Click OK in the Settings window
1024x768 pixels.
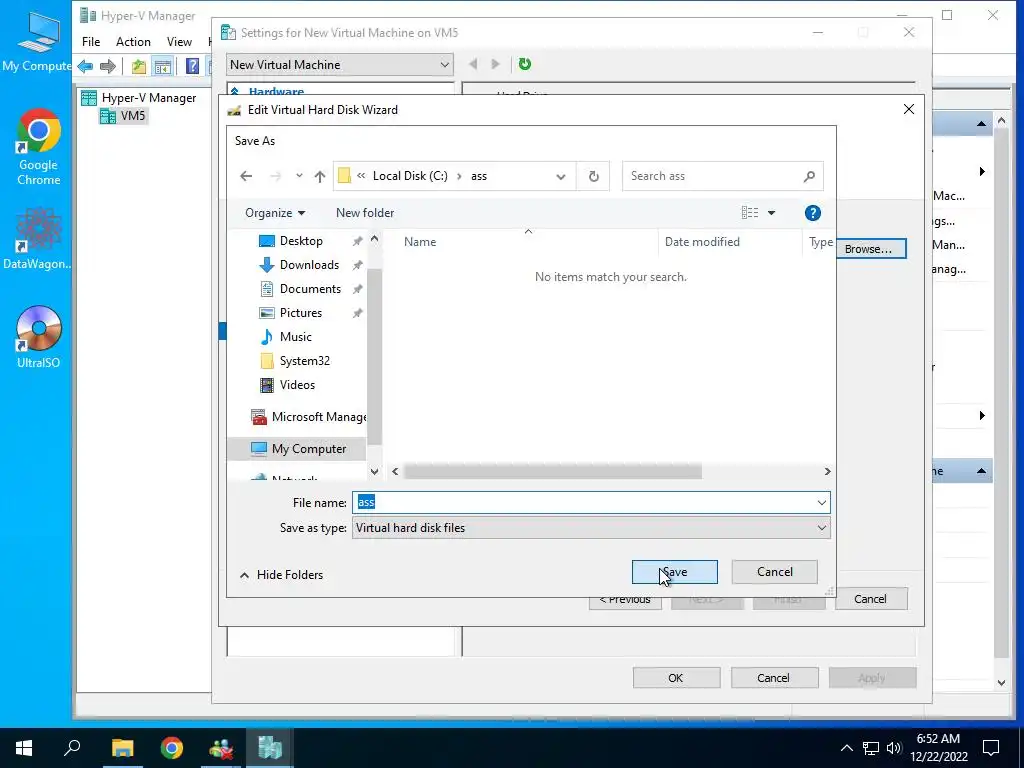pos(676,678)
